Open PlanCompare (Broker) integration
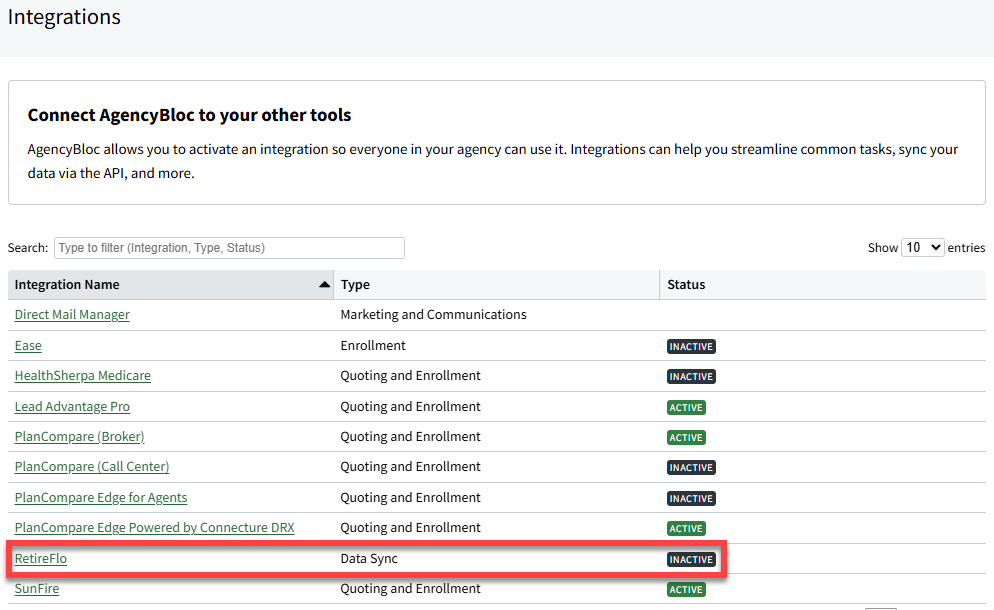The height and width of the screenshot is (610, 994). 79,436
